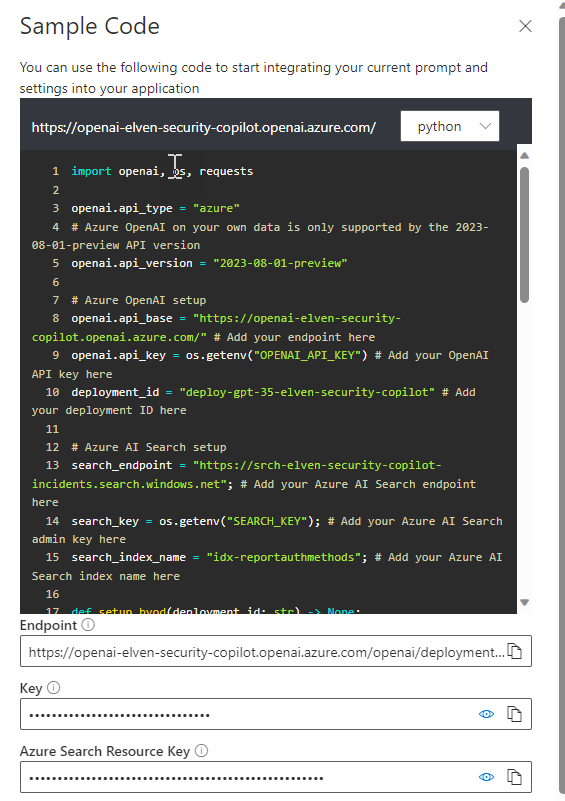Click the code box scroll down arrow
Image resolution: width=565 pixels, height=801 pixels.
point(524,603)
